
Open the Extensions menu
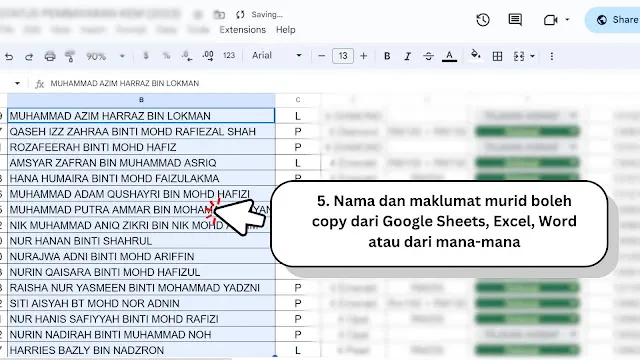[x=242, y=30]
